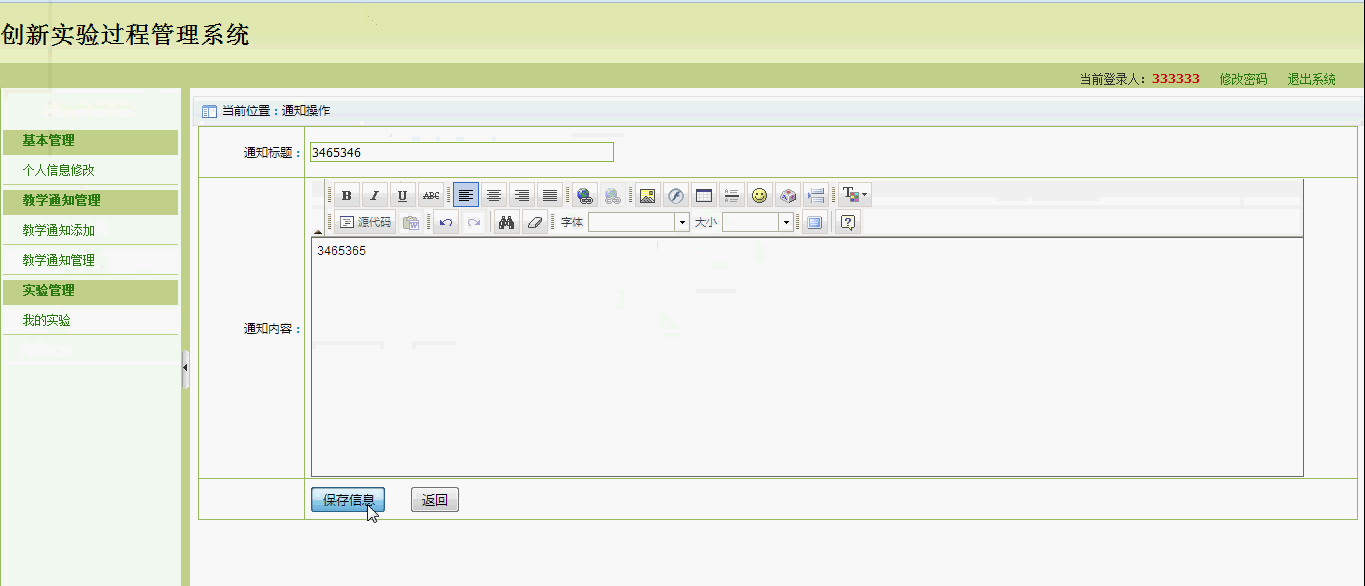Open the editor help icon
Viewport: 1365px width, 586px height.
[x=848, y=222]
